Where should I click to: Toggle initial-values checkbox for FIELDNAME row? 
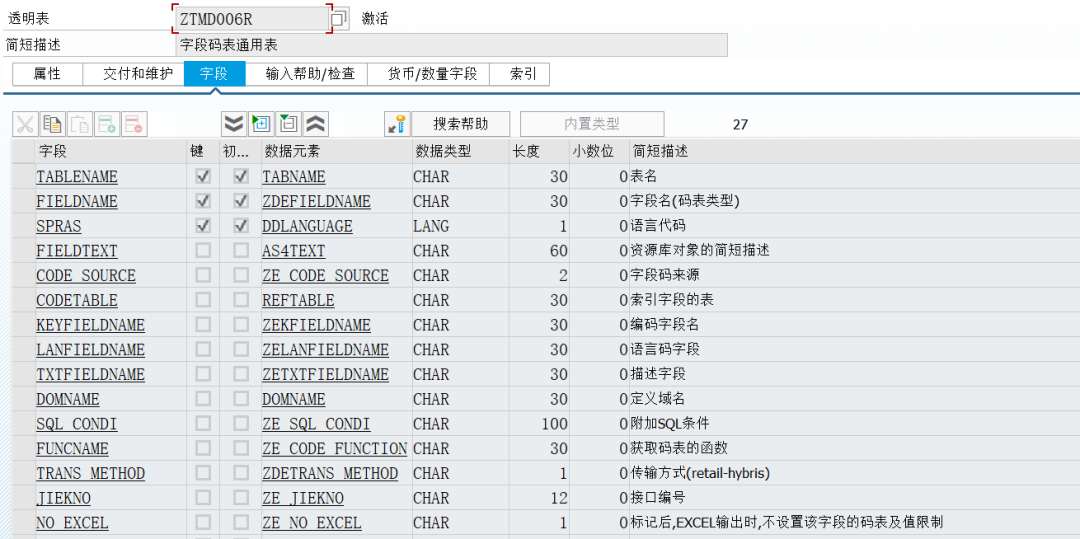point(241,202)
